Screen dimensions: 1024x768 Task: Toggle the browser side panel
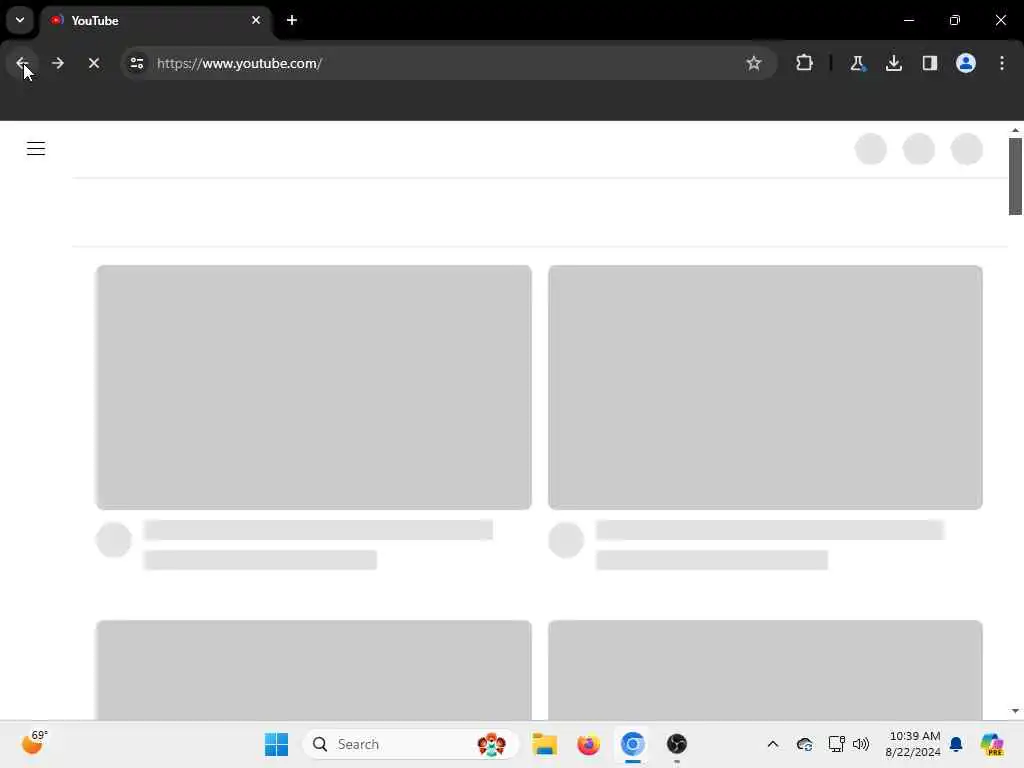(x=930, y=63)
